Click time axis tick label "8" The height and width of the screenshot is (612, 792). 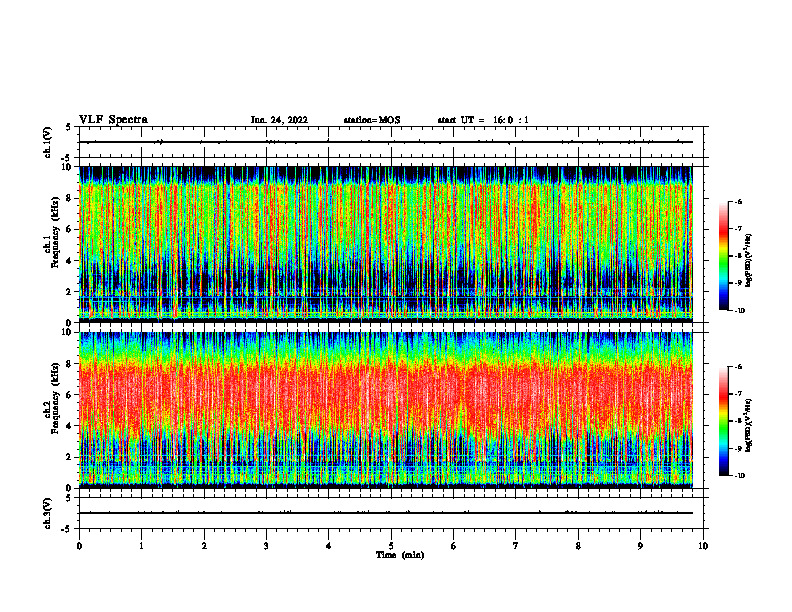point(578,546)
